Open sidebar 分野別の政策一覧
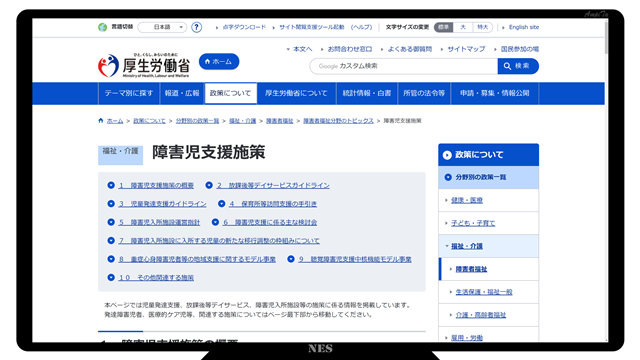 (489, 177)
